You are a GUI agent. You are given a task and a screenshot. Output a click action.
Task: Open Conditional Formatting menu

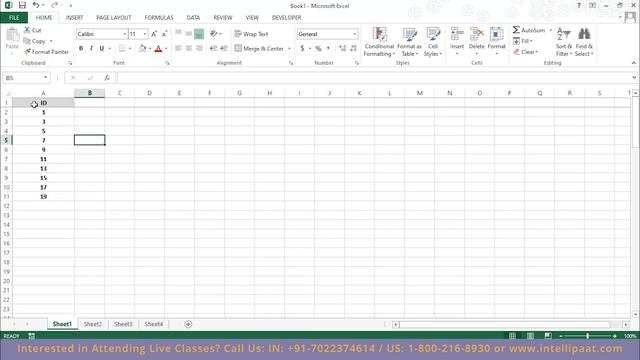point(379,42)
